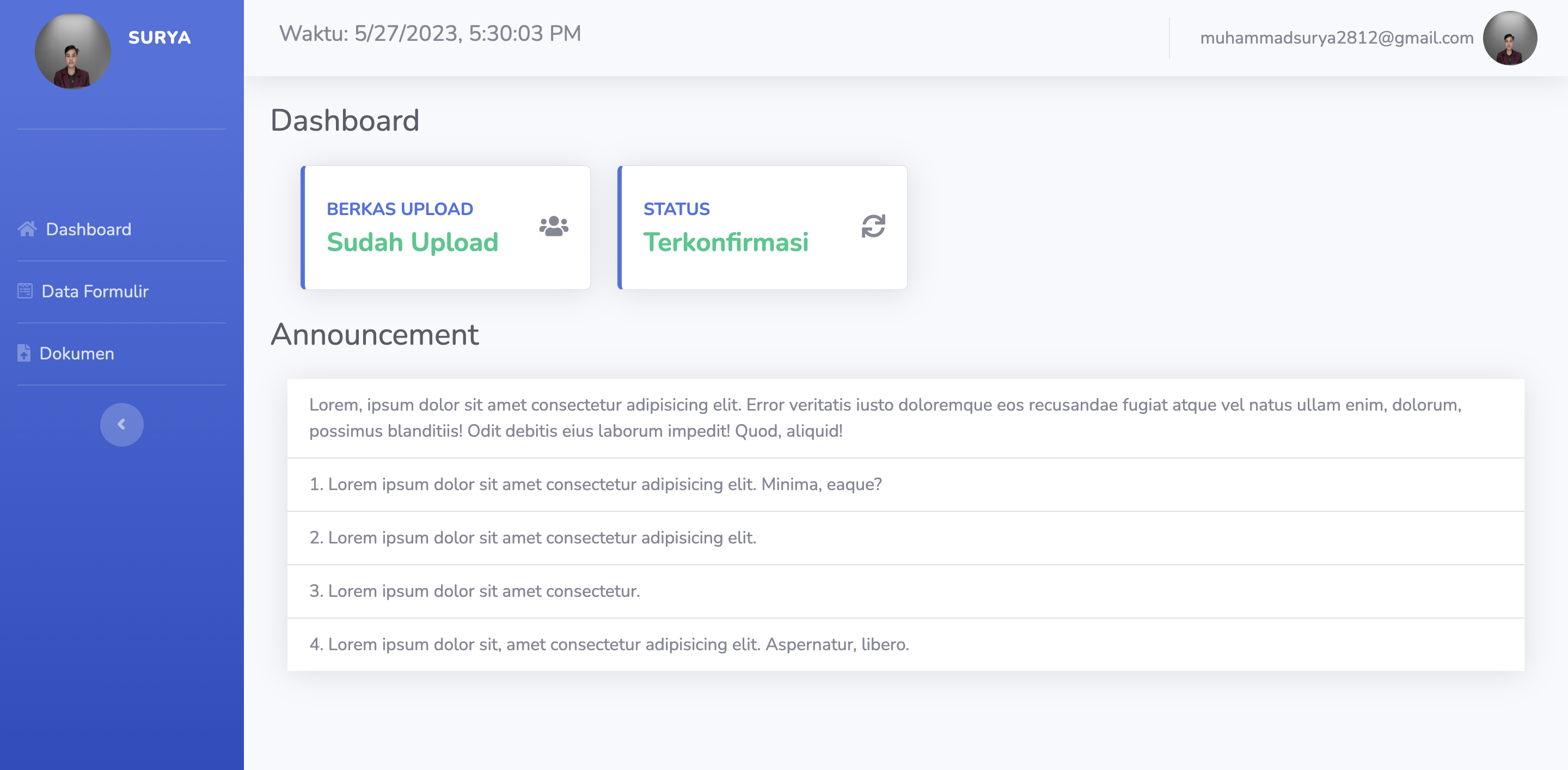This screenshot has height=770, width=1568.
Task: Collapse the sidebar with the chevron toggle
Action: [122, 424]
